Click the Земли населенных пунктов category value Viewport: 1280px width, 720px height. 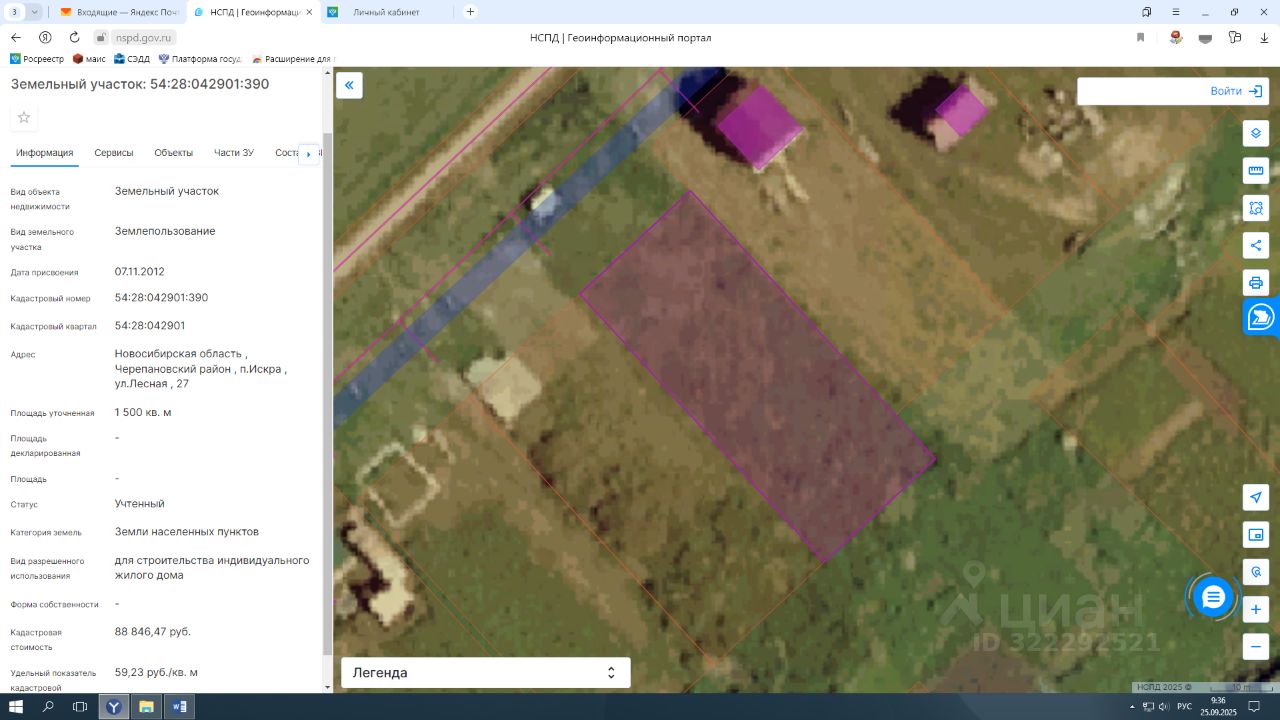click(x=187, y=532)
